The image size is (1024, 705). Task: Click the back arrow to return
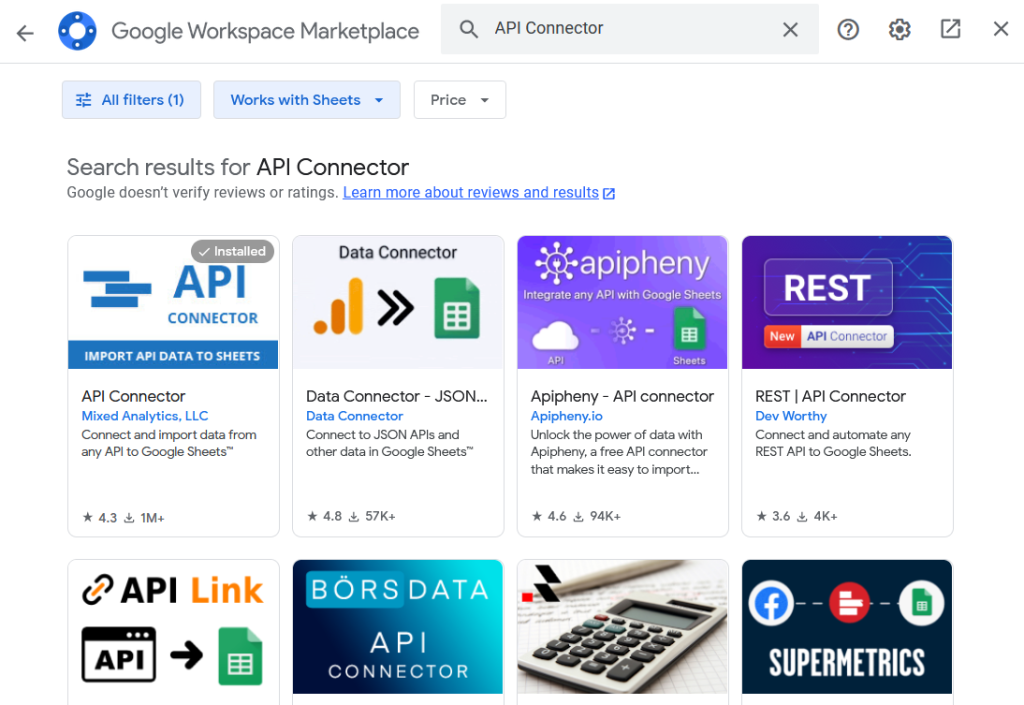(24, 31)
